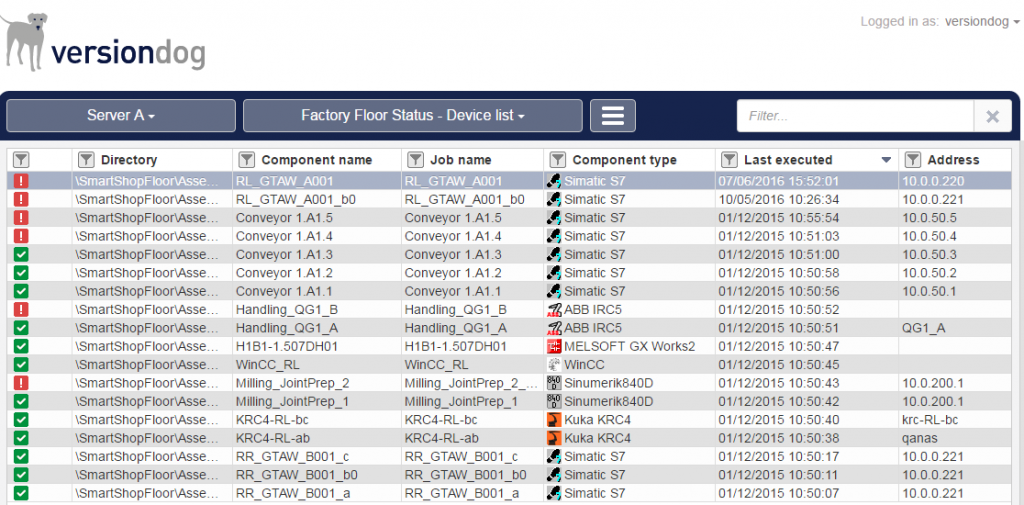Sort by Component type column header
This screenshot has width=1024, height=505.
624,160
